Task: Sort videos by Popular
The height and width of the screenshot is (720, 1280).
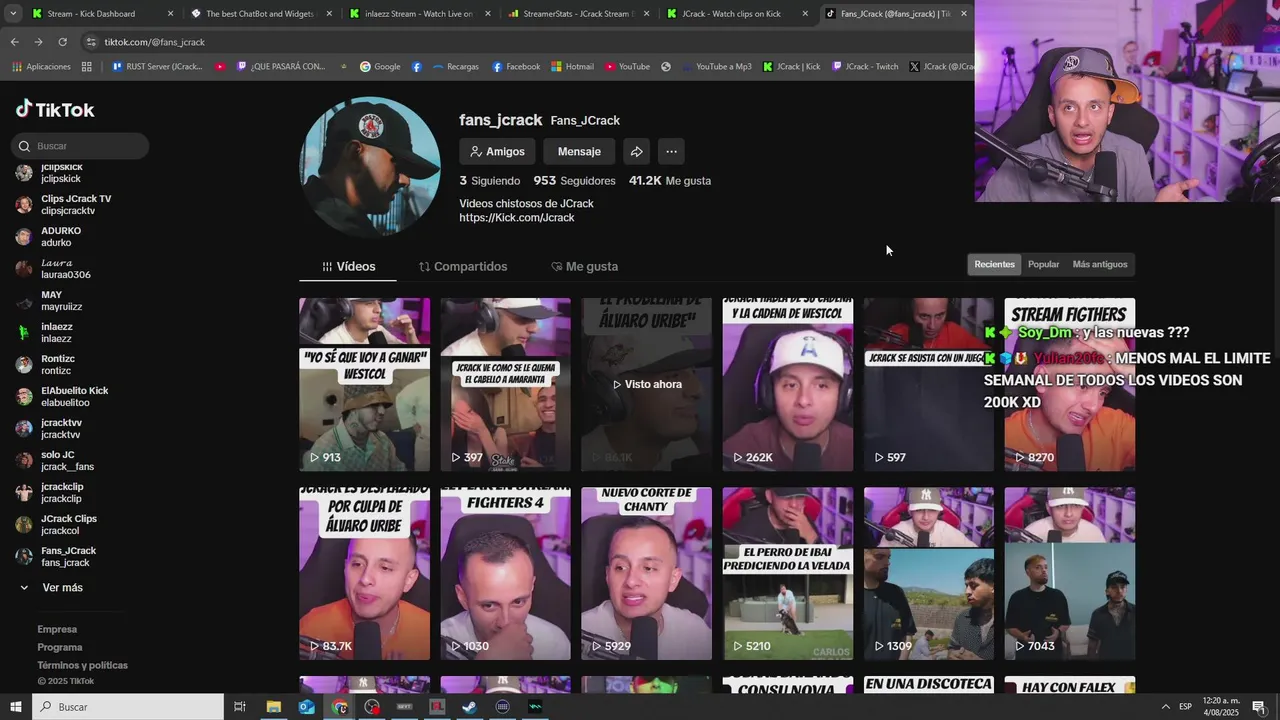Action: (1043, 264)
